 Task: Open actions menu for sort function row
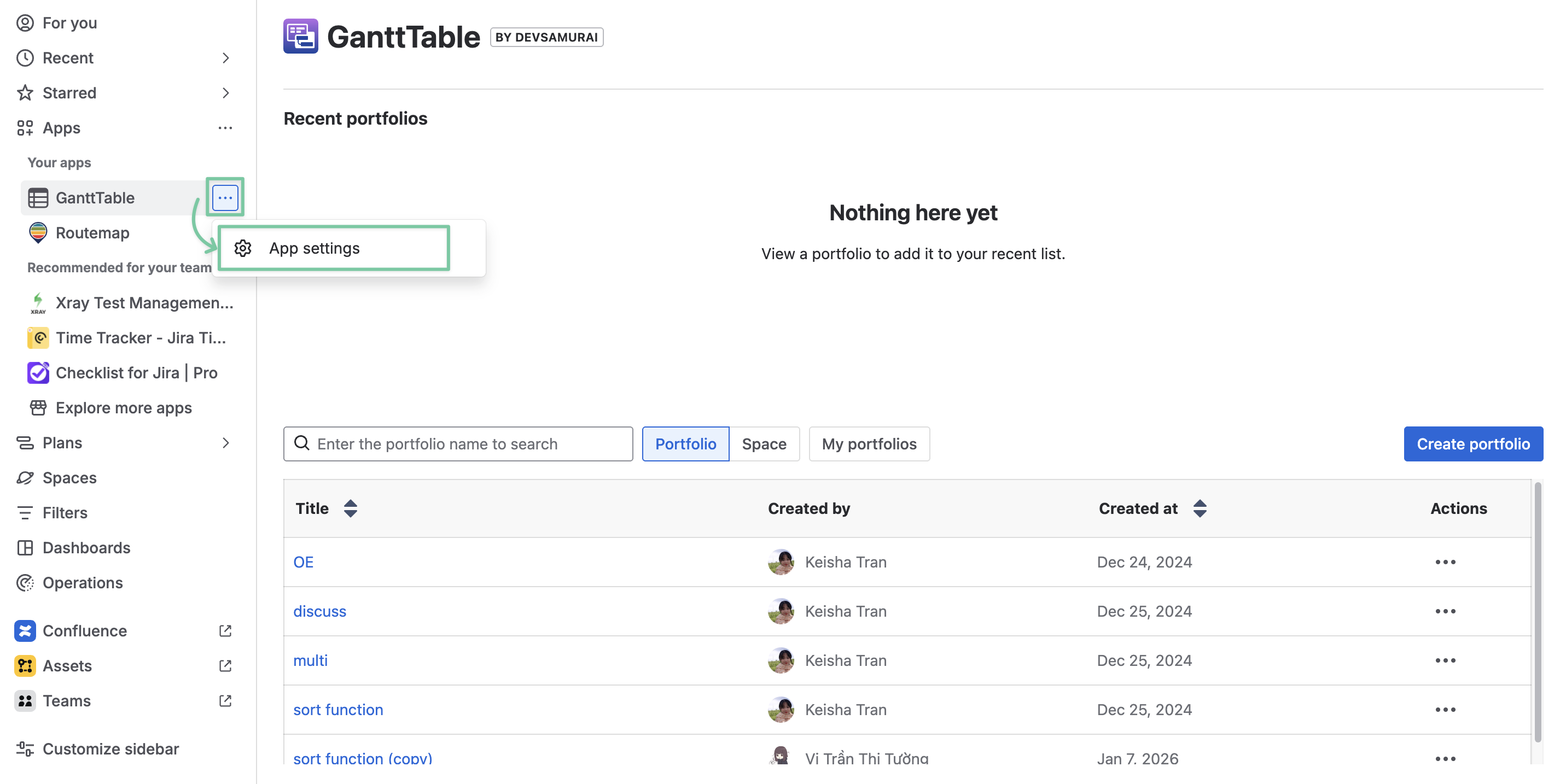point(1446,710)
